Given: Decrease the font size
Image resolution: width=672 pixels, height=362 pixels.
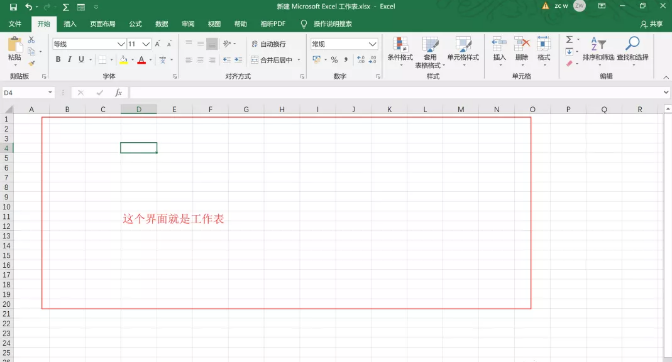Looking at the screenshot, I should (169, 44).
